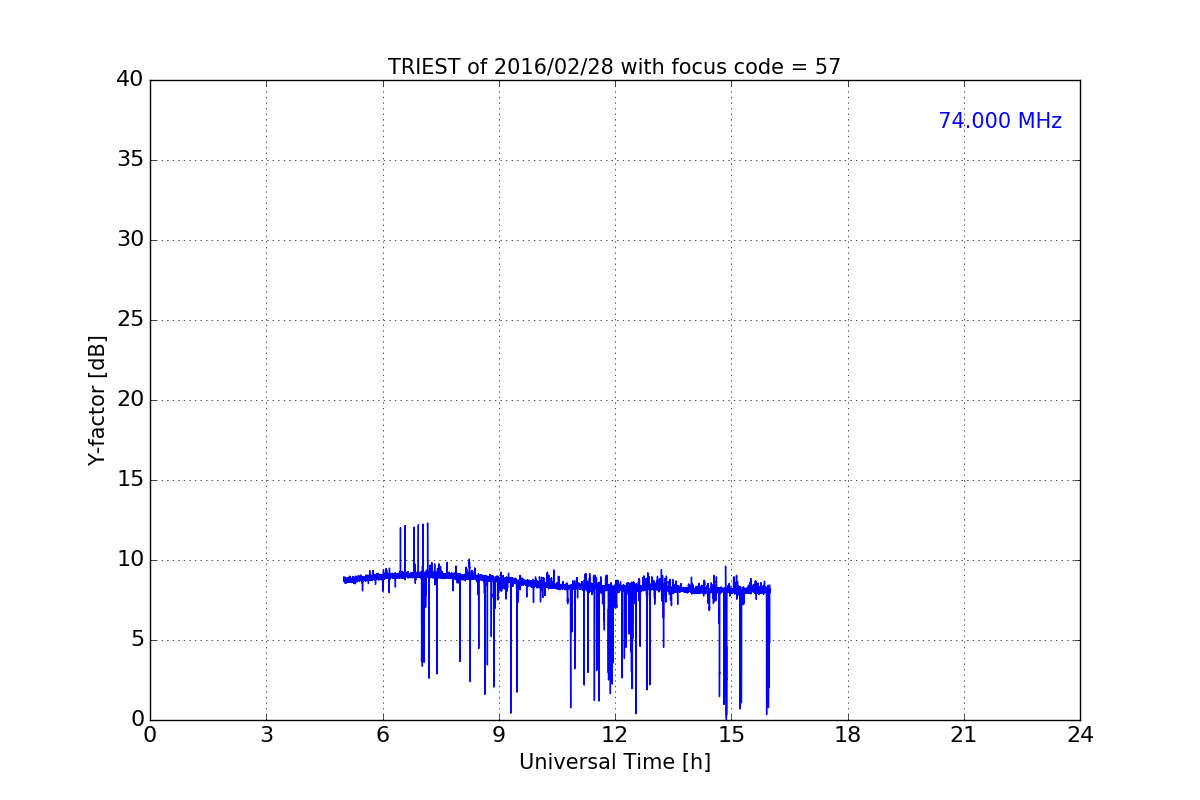Click x-axis tick label '24'
1200x800 pixels.
(x=1080, y=735)
